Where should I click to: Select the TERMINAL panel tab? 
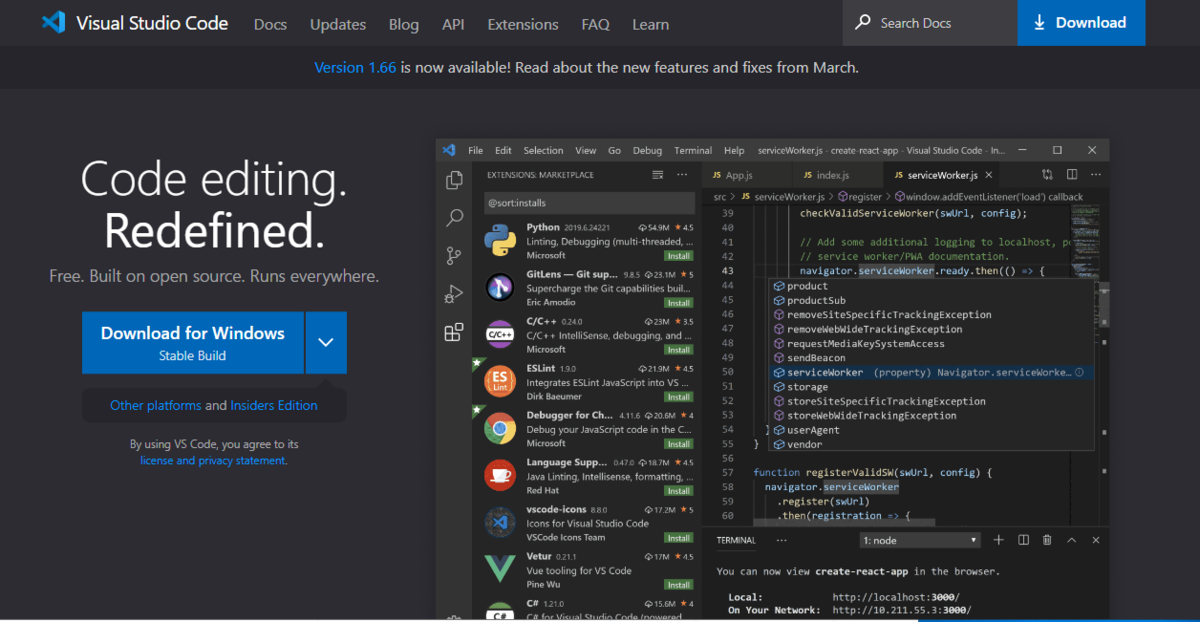pyautogui.click(x=736, y=540)
